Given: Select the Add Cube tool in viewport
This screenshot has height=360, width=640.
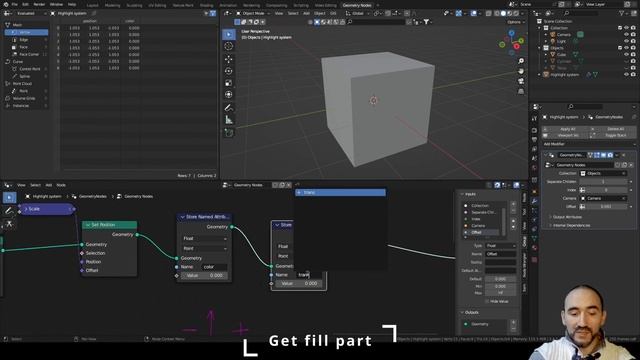Looking at the screenshot, I should tap(229, 133).
